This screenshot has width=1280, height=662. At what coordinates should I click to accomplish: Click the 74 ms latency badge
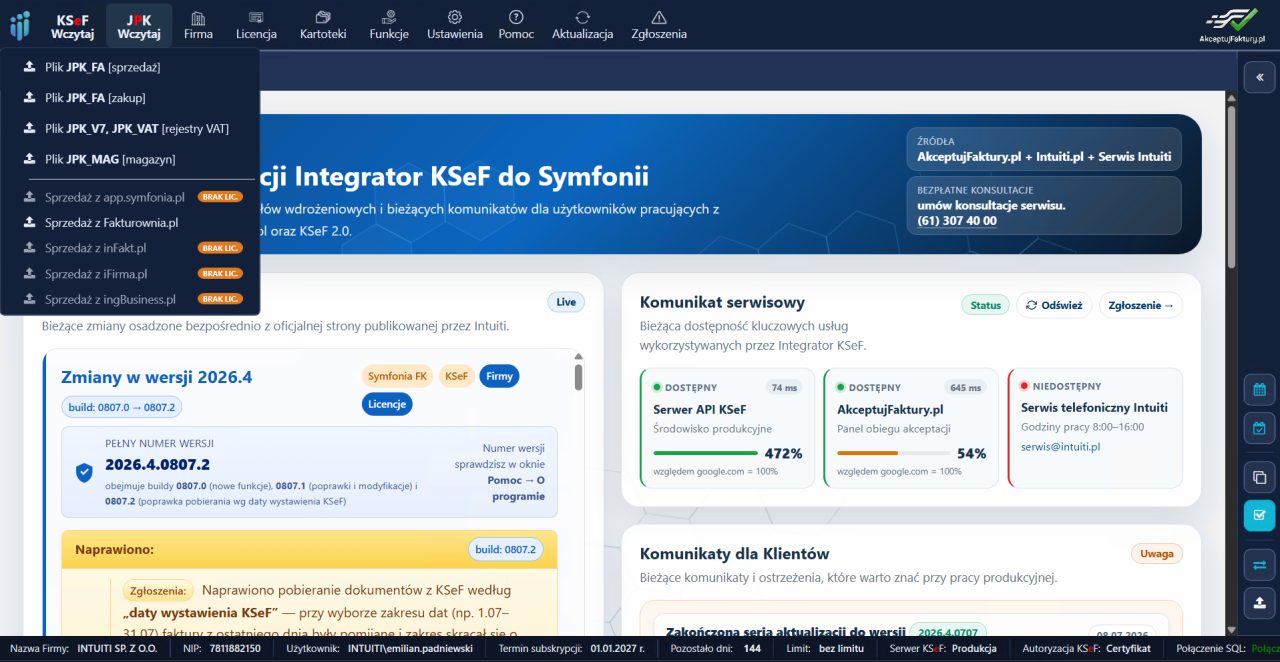pos(782,387)
